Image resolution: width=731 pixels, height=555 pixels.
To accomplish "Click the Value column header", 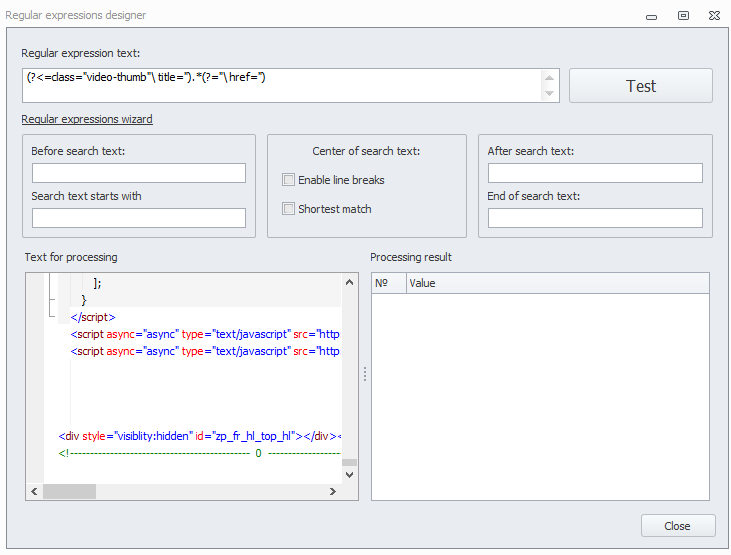I will point(558,283).
